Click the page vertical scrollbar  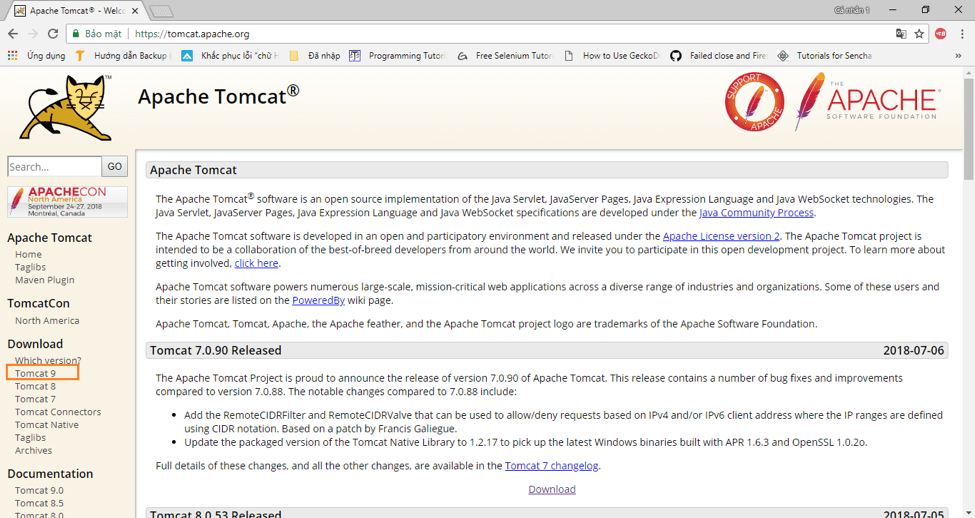click(967, 300)
